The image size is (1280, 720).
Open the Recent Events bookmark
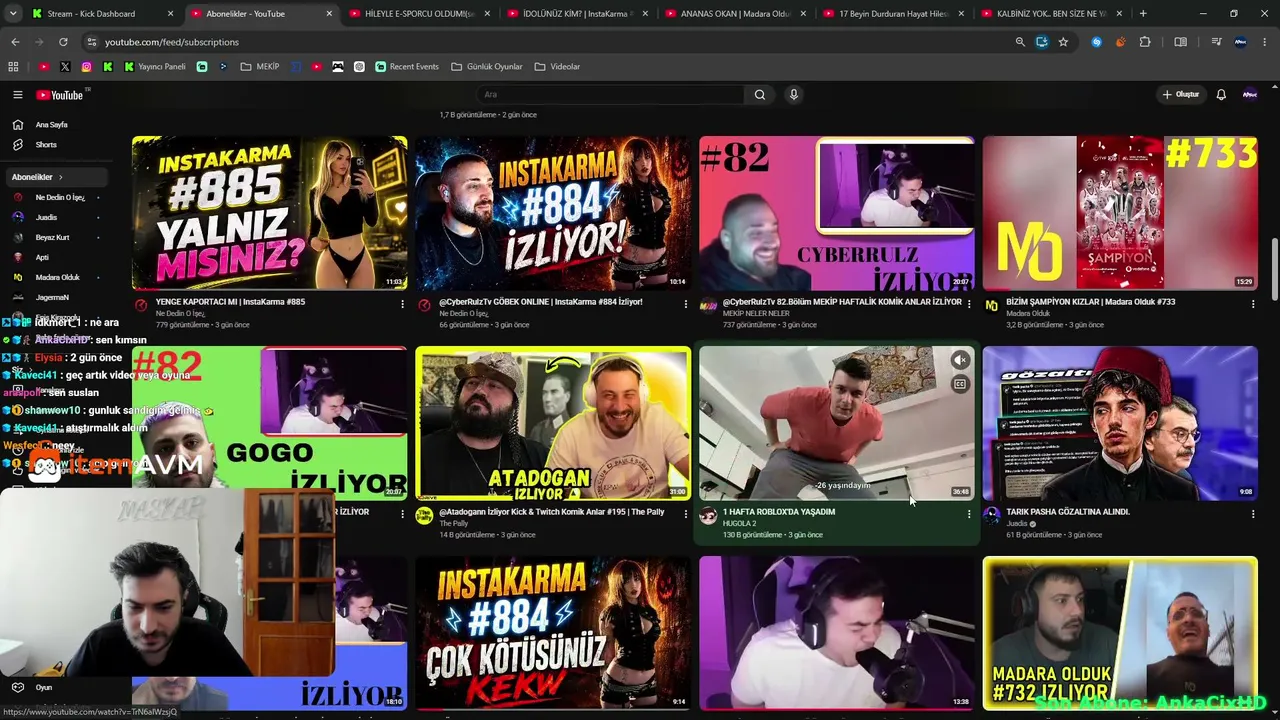[407, 67]
